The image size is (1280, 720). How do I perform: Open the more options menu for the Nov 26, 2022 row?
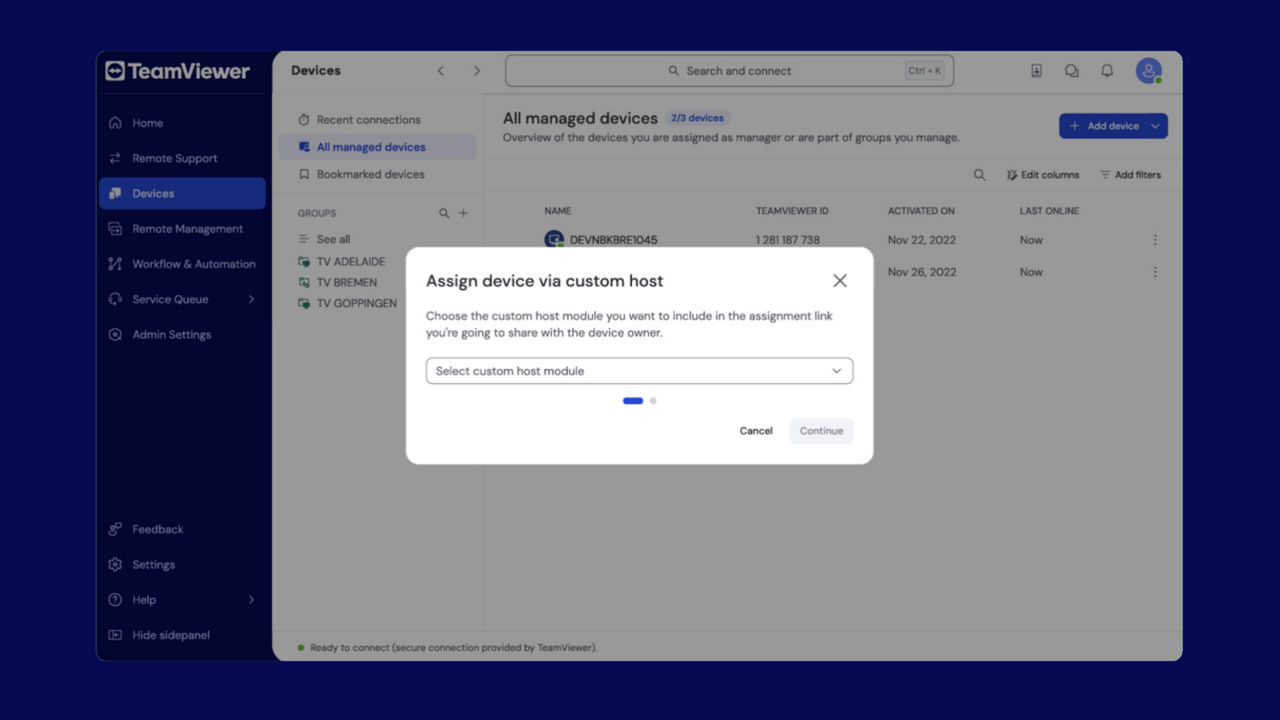pos(1155,272)
